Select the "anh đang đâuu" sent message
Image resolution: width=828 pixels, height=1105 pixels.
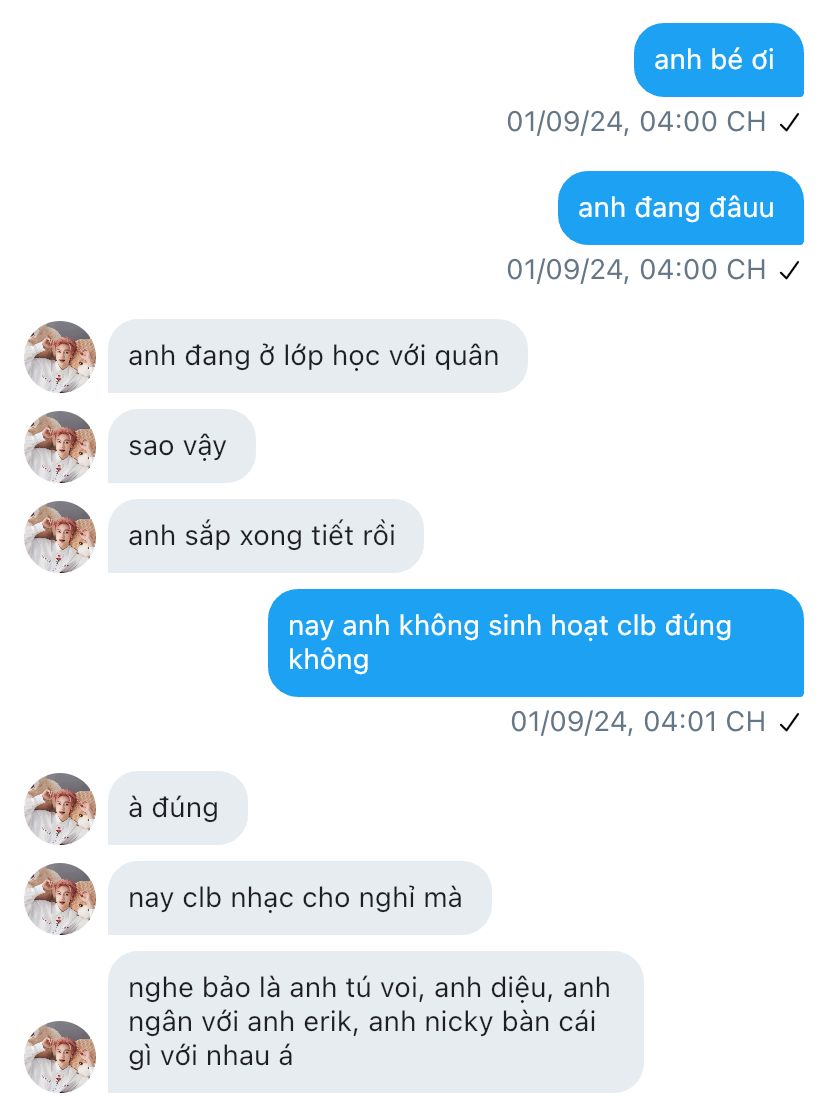coord(680,208)
